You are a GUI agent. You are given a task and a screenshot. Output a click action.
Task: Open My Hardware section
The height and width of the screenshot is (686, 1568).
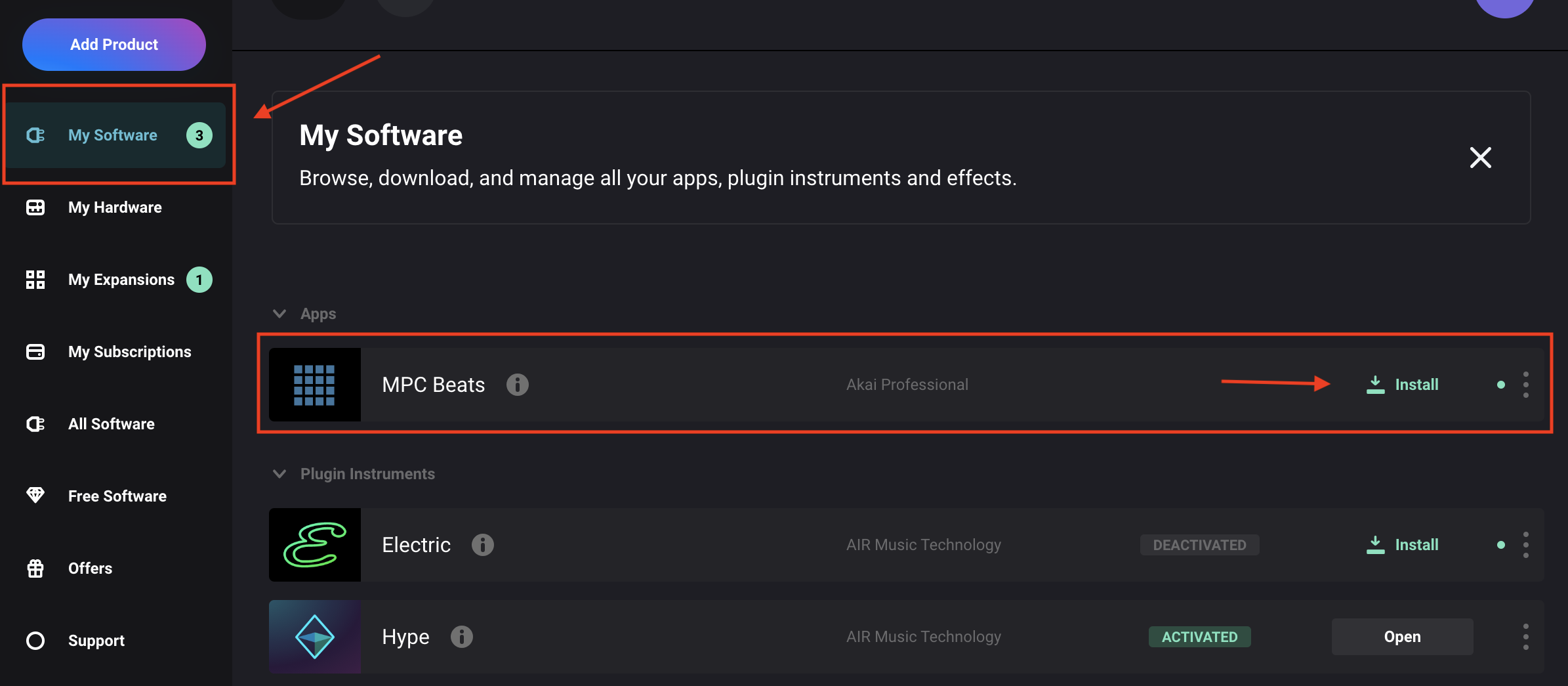(115, 207)
